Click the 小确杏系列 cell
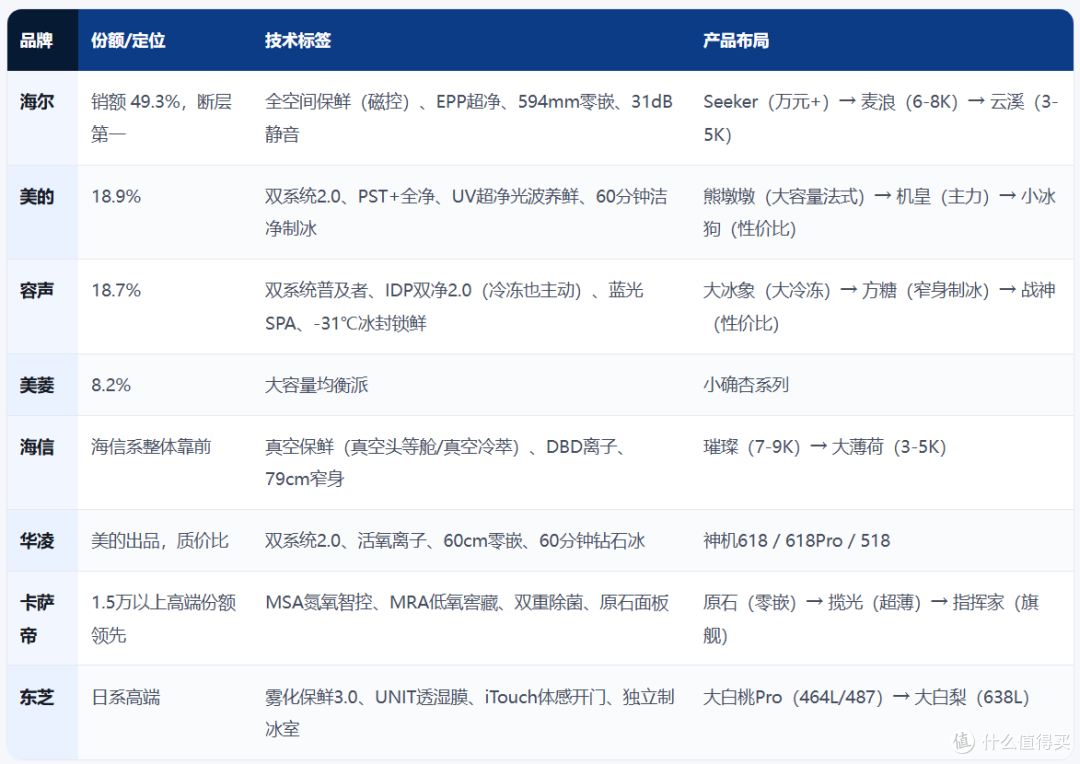 point(881,384)
